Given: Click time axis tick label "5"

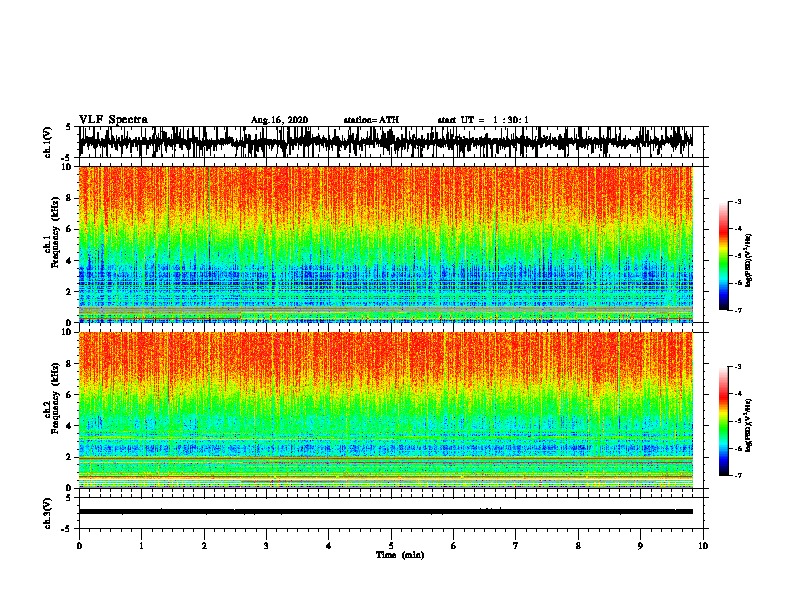Looking at the screenshot, I should tap(391, 546).
